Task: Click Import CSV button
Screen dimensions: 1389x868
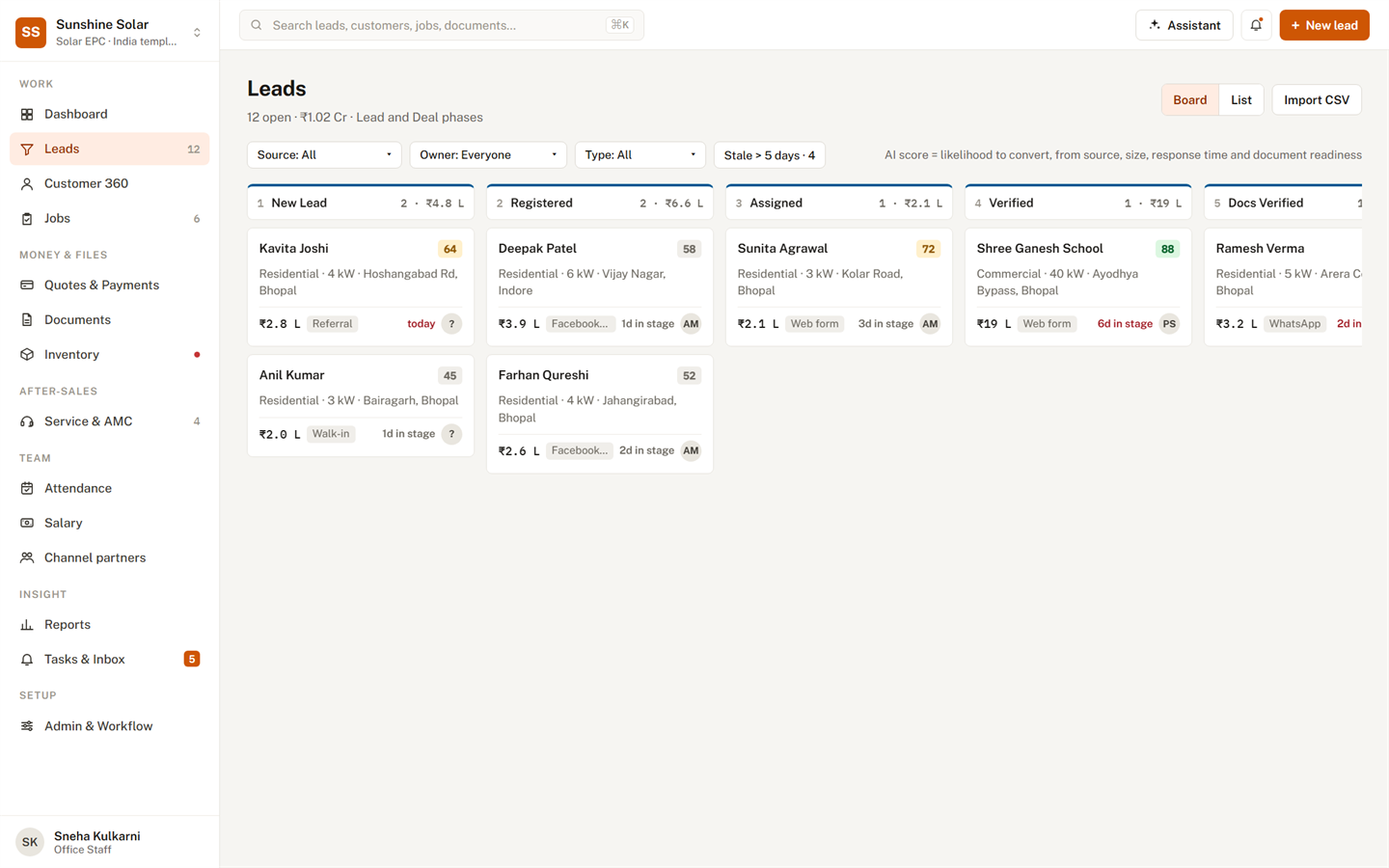Action: point(1316,100)
